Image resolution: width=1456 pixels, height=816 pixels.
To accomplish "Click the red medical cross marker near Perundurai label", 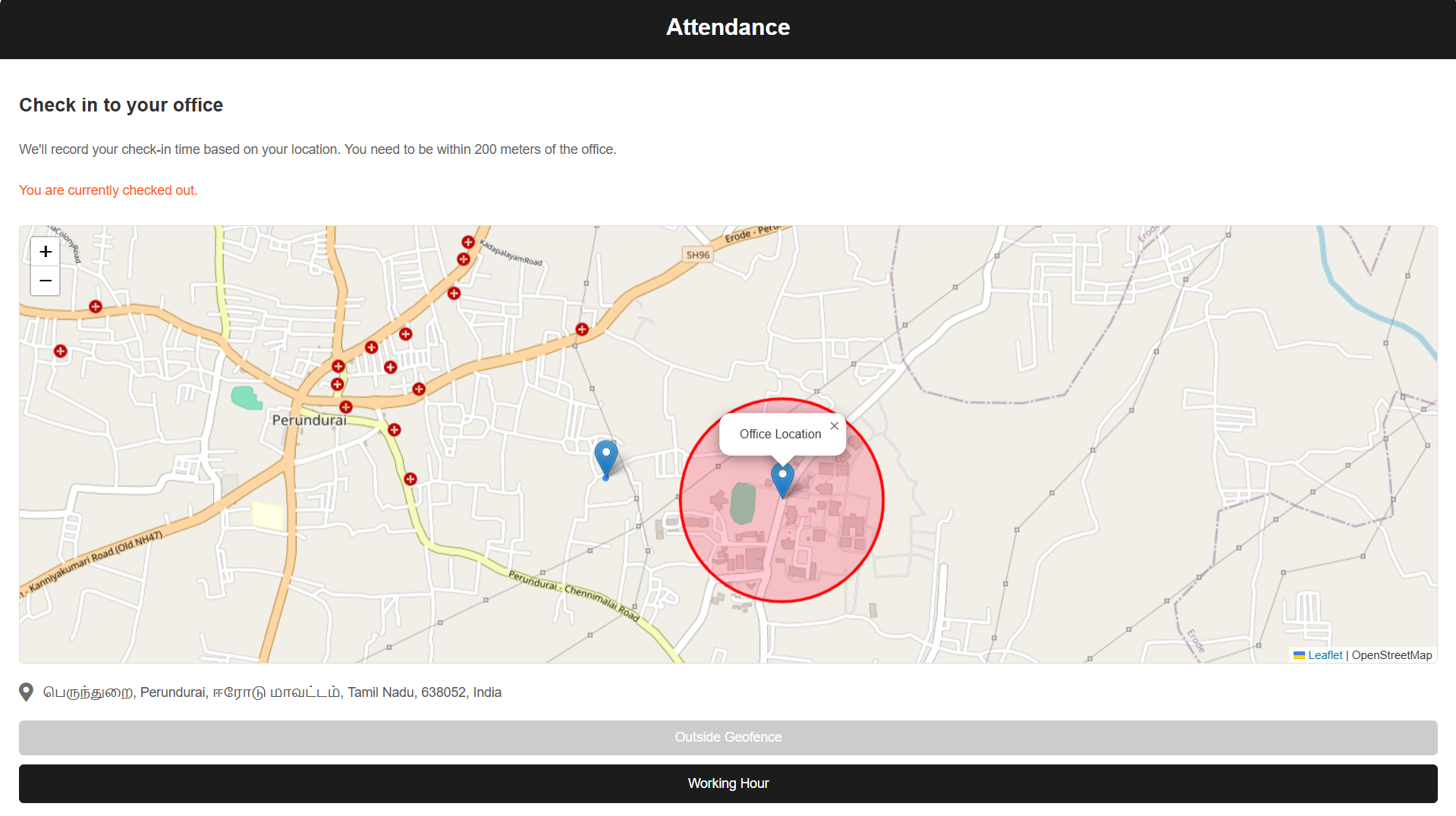I will pos(346,406).
